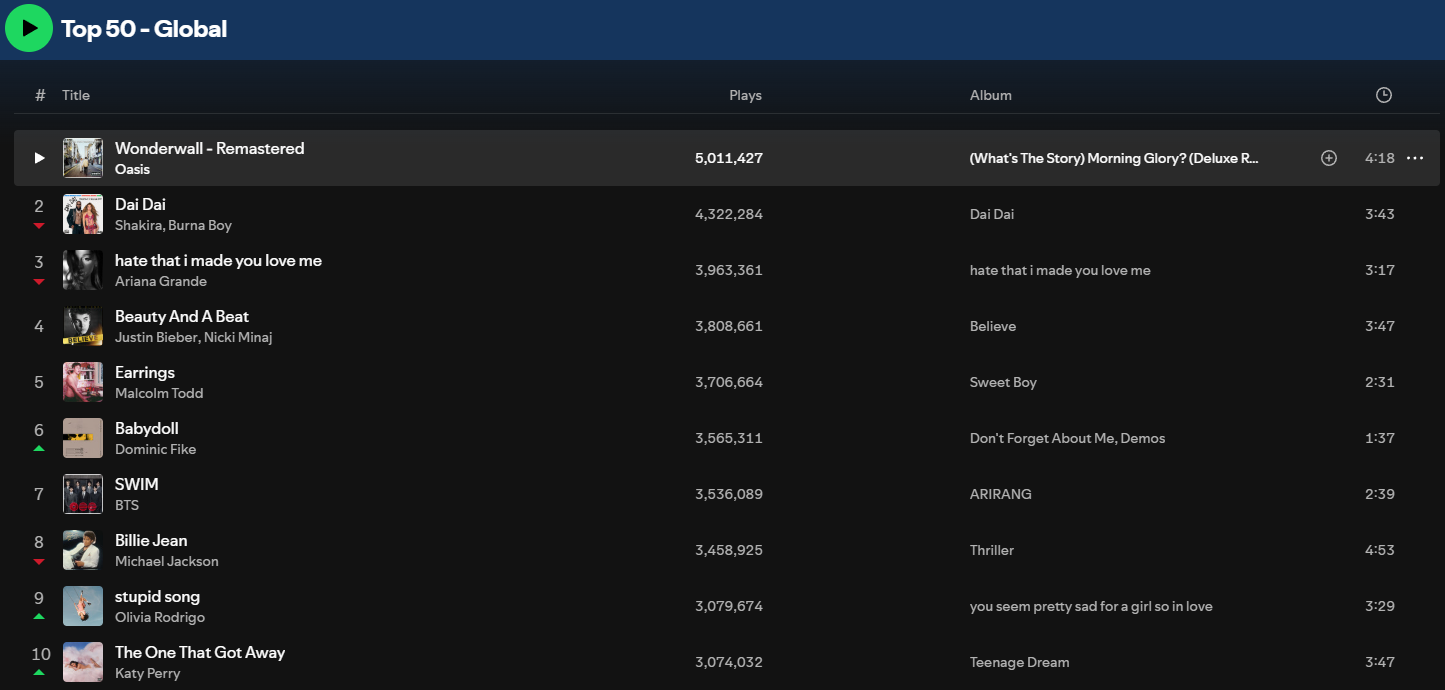Open Believe album link
The width and height of the screenshot is (1445, 690).
pos(993,326)
